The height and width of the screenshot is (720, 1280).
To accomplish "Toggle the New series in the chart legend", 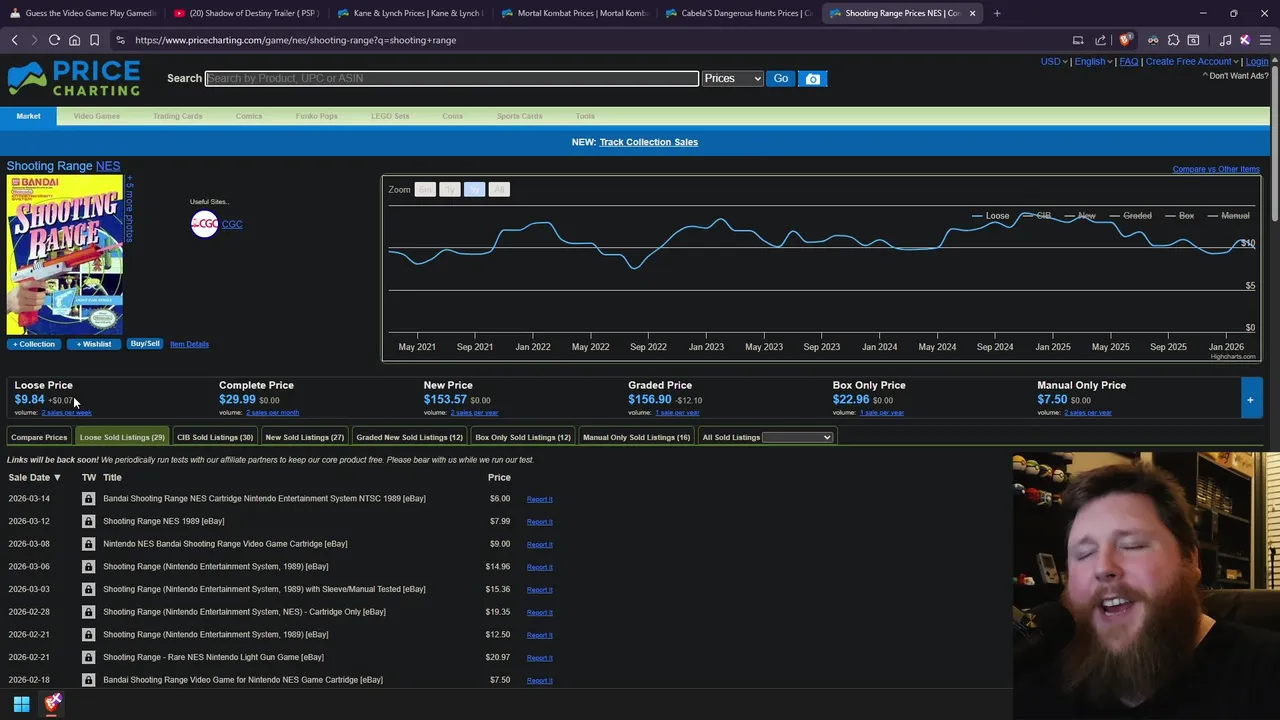I will (1081, 216).
